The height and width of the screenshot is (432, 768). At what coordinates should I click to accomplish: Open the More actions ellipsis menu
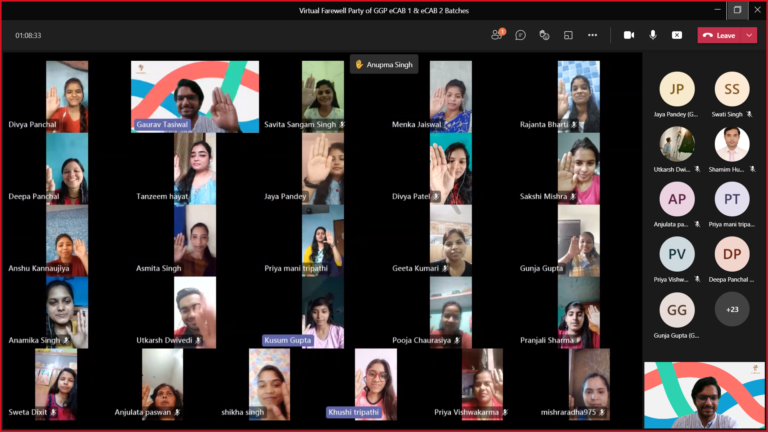click(592, 35)
